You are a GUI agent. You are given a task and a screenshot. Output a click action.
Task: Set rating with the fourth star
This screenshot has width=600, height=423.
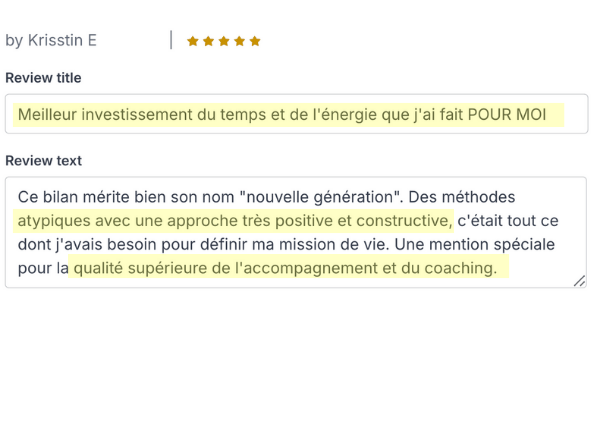click(x=239, y=41)
